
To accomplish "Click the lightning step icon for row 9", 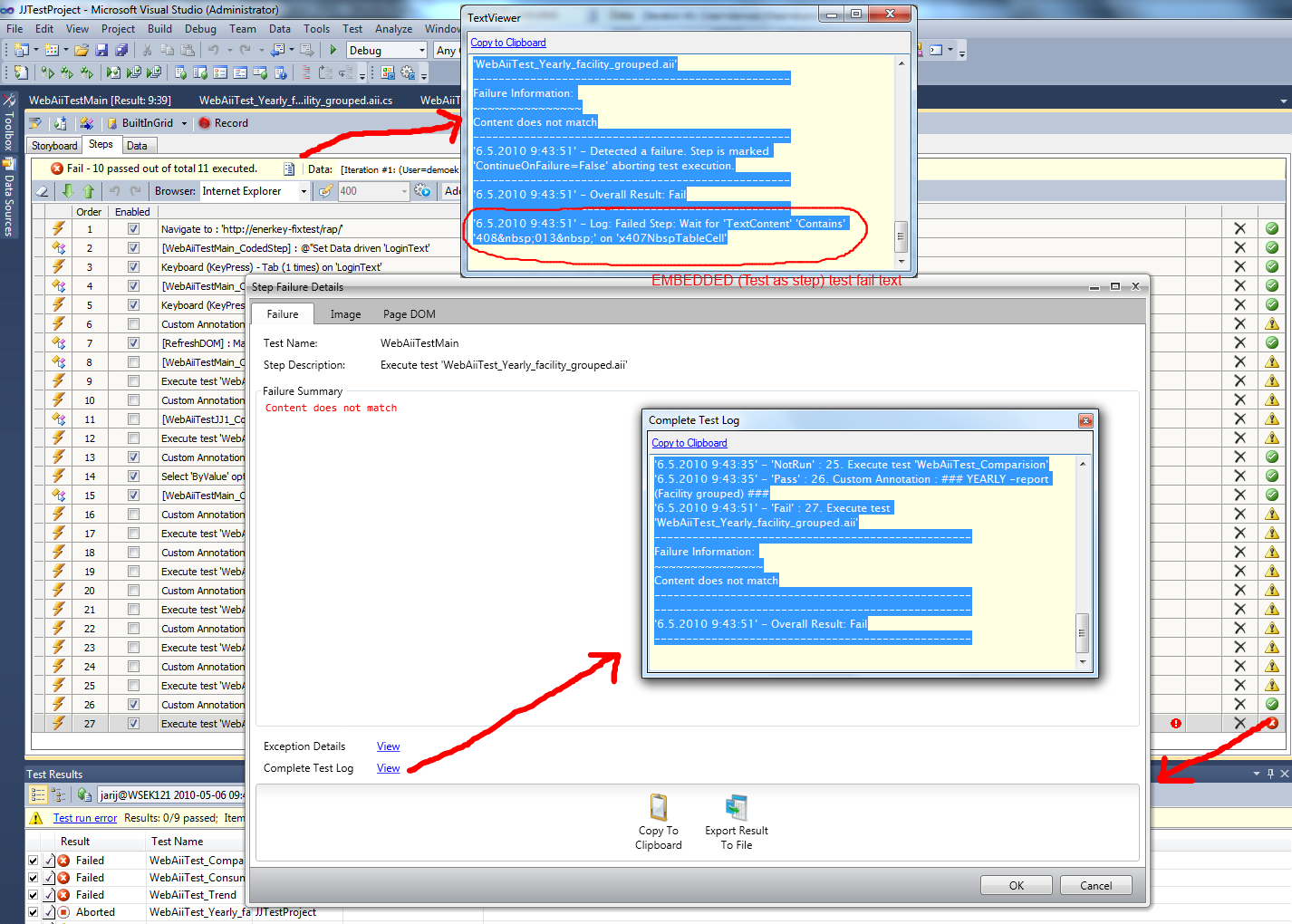I will [58, 380].
